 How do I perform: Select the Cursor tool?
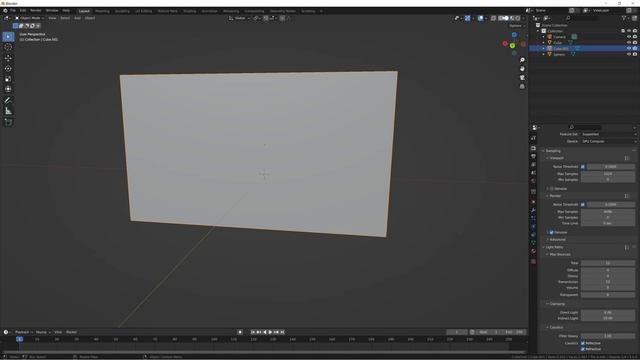[8, 47]
